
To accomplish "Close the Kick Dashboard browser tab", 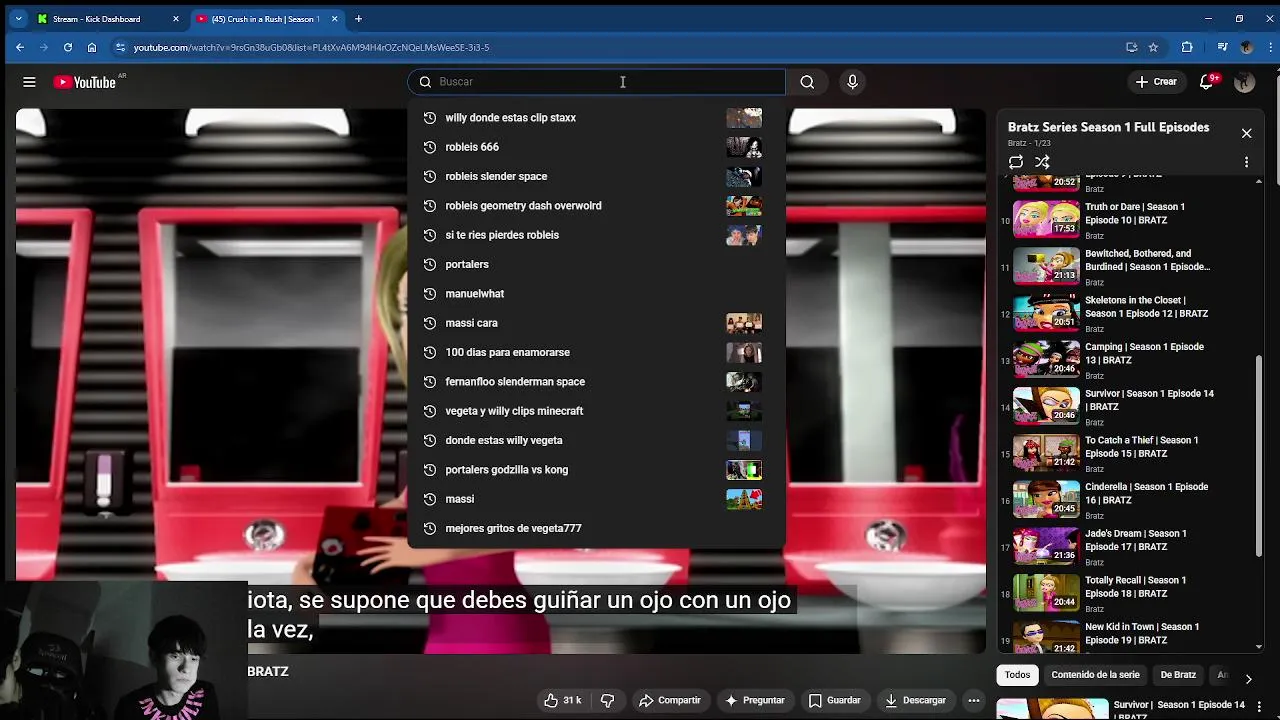I will pos(176,19).
